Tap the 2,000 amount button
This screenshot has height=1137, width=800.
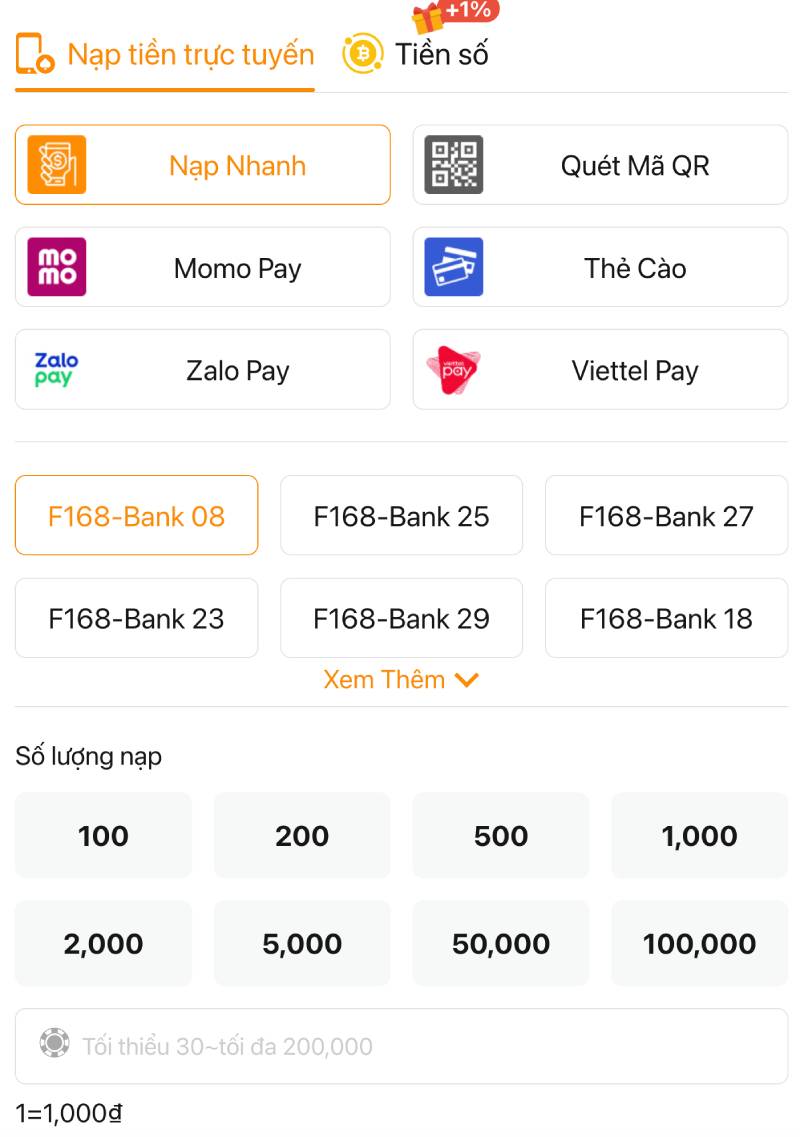(x=103, y=943)
